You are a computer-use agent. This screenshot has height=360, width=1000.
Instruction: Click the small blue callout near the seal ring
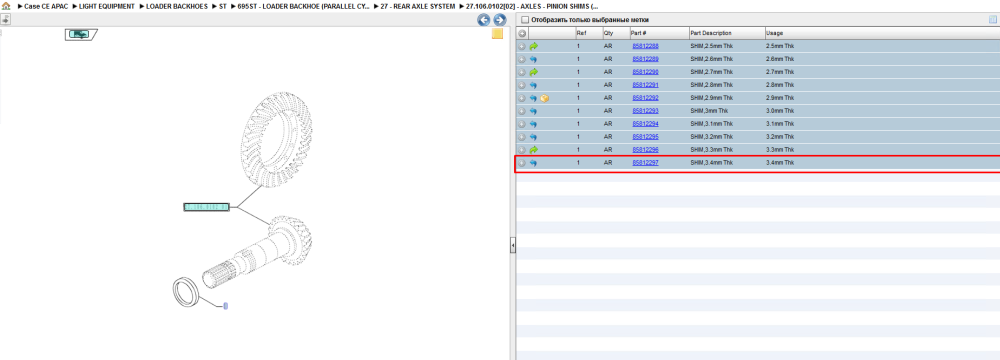[225, 306]
